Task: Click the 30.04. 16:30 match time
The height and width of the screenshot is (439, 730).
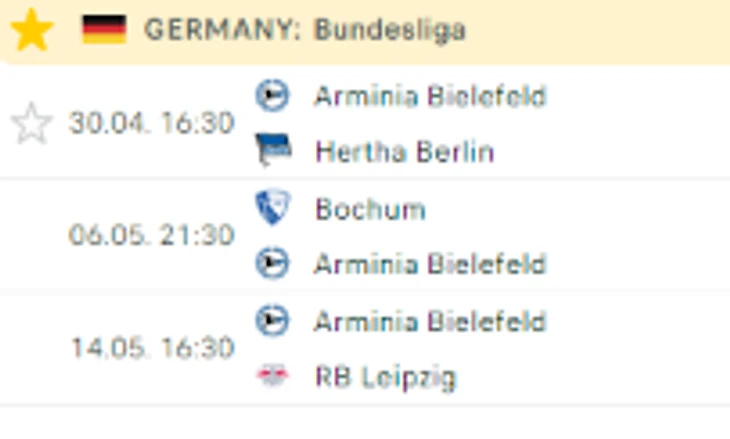Action: click(151, 124)
